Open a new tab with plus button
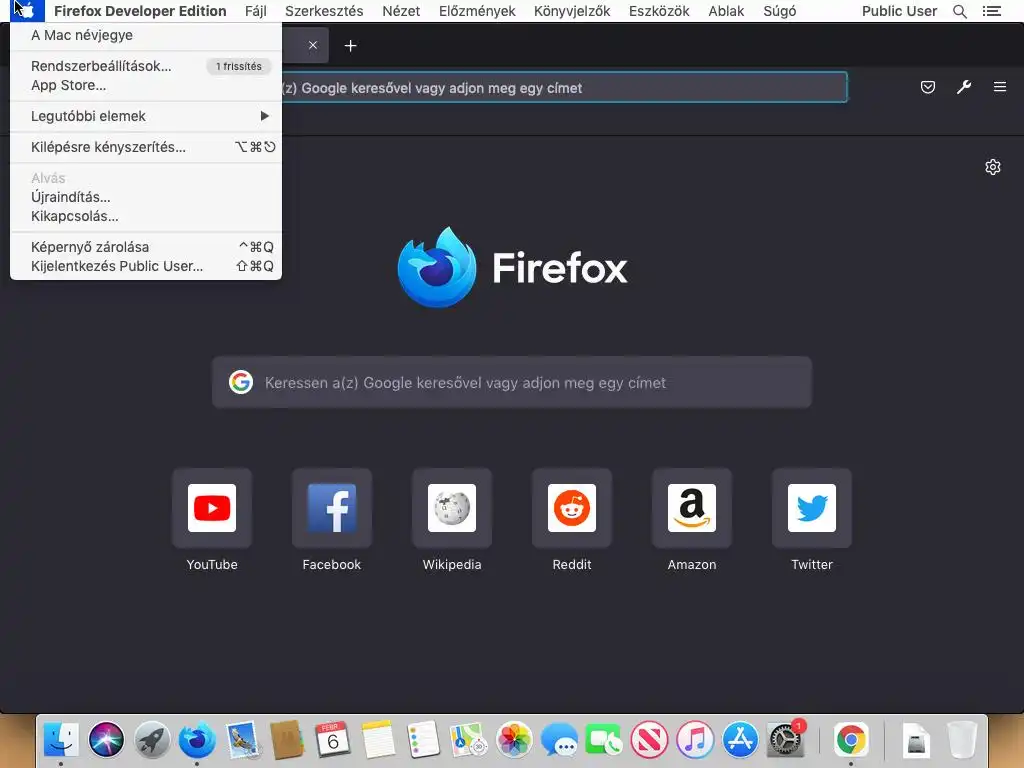The image size is (1024, 768). (x=351, y=46)
